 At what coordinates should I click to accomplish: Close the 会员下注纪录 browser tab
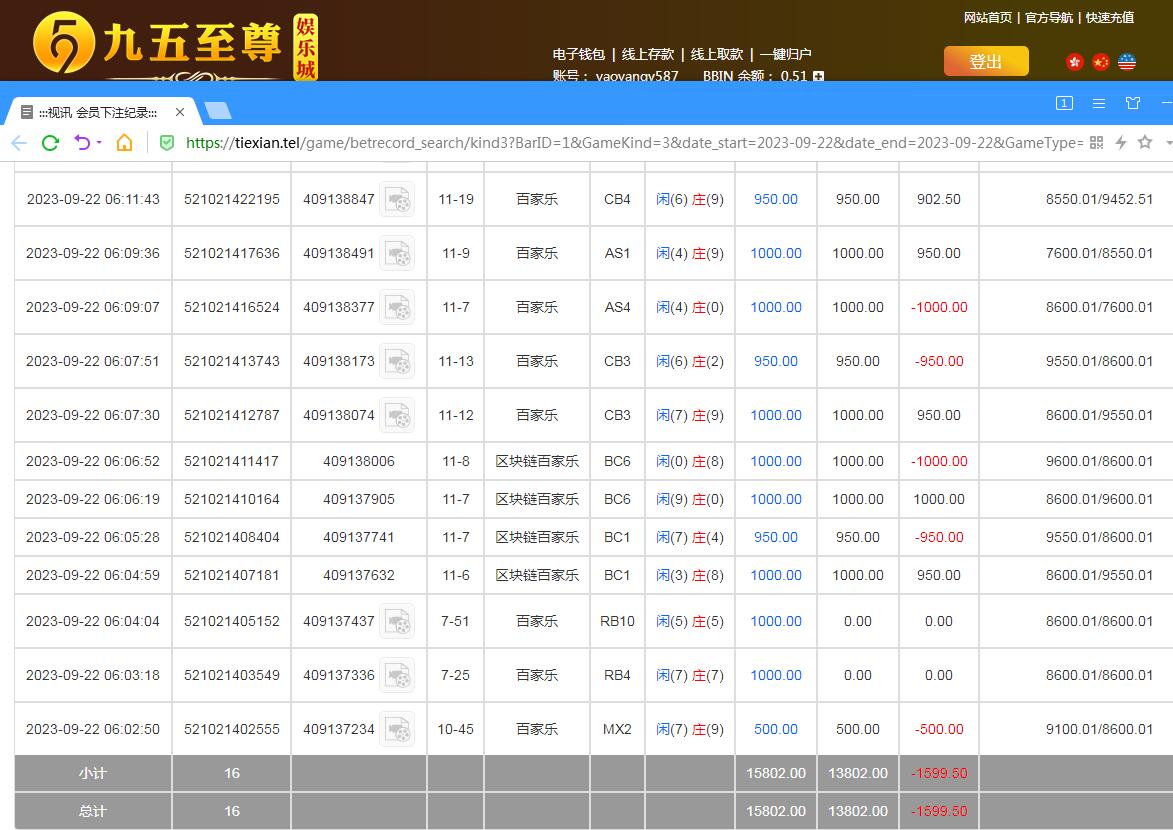[x=180, y=112]
